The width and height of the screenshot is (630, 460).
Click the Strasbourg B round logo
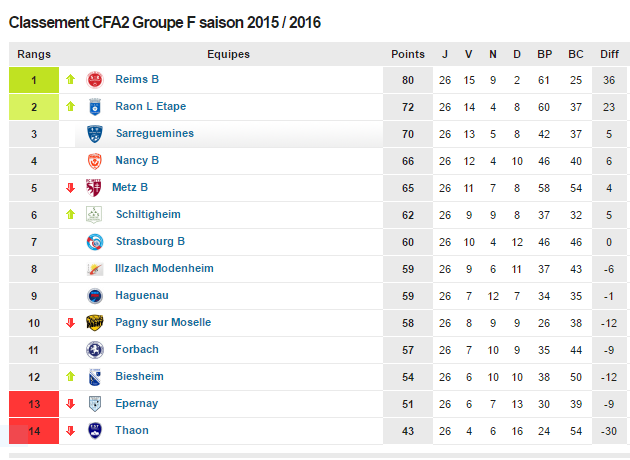pyautogui.click(x=95, y=242)
